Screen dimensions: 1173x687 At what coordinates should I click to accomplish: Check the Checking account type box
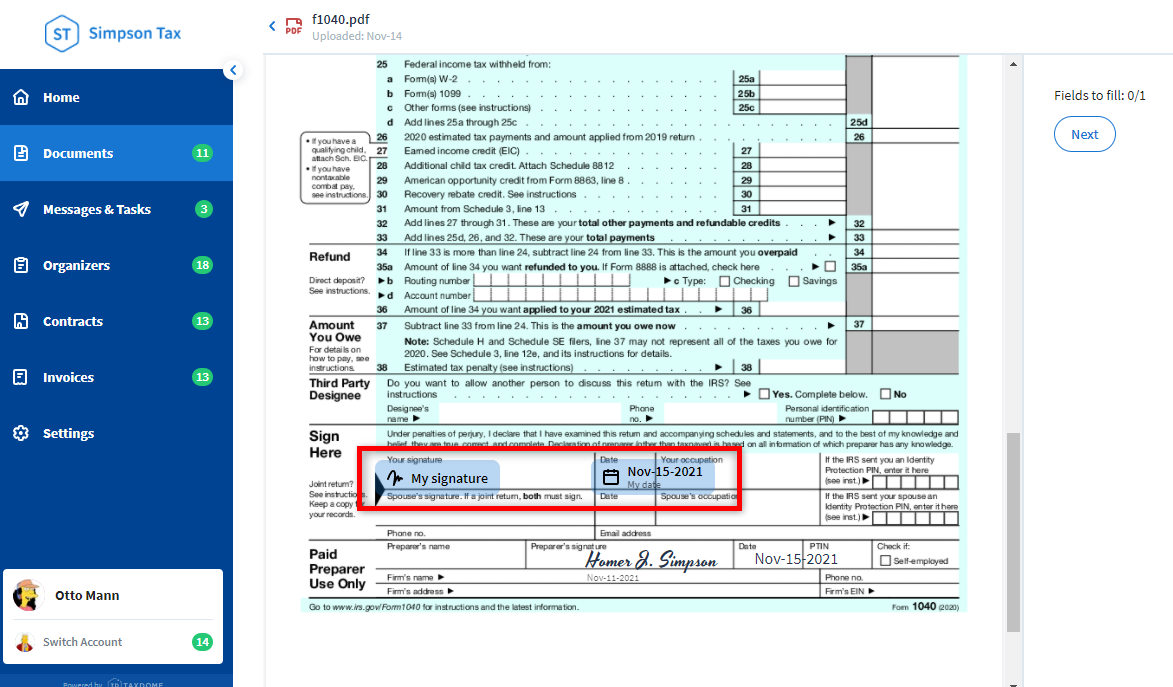coord(726,281)
